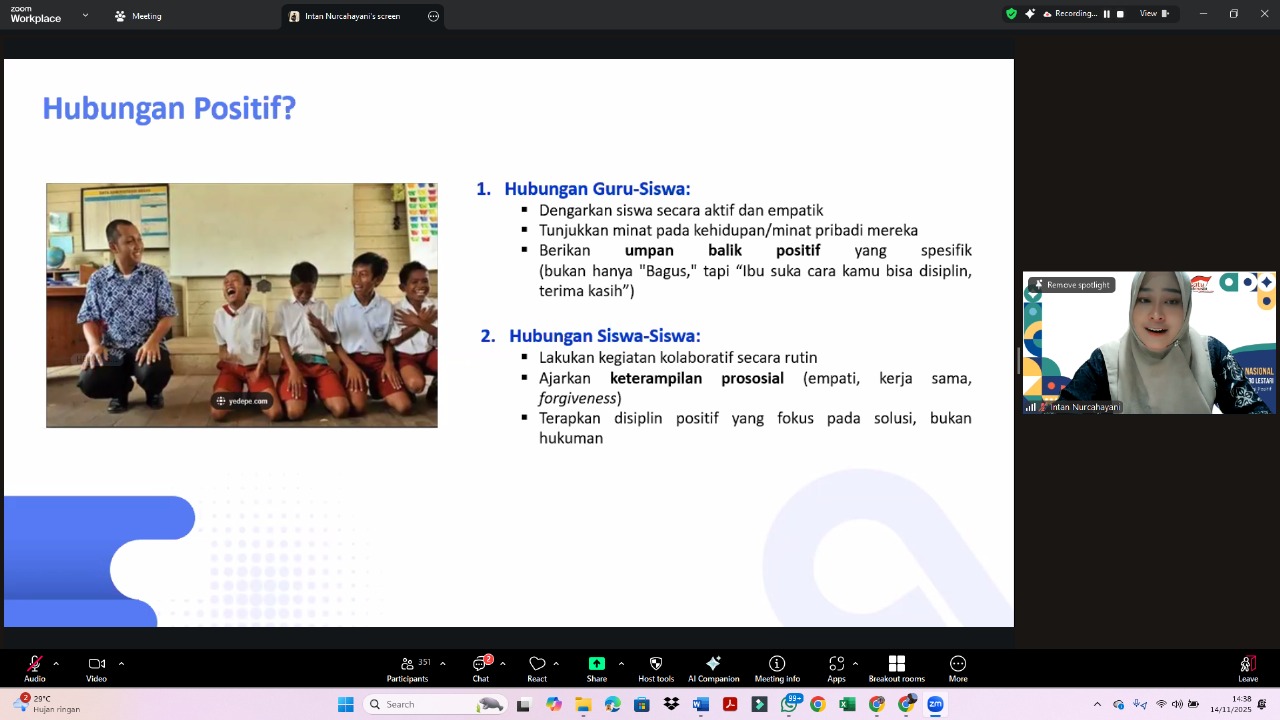Screen dimensions: 1280x720
Task: Pause the cloud recording
Action: click(1107, 14)
